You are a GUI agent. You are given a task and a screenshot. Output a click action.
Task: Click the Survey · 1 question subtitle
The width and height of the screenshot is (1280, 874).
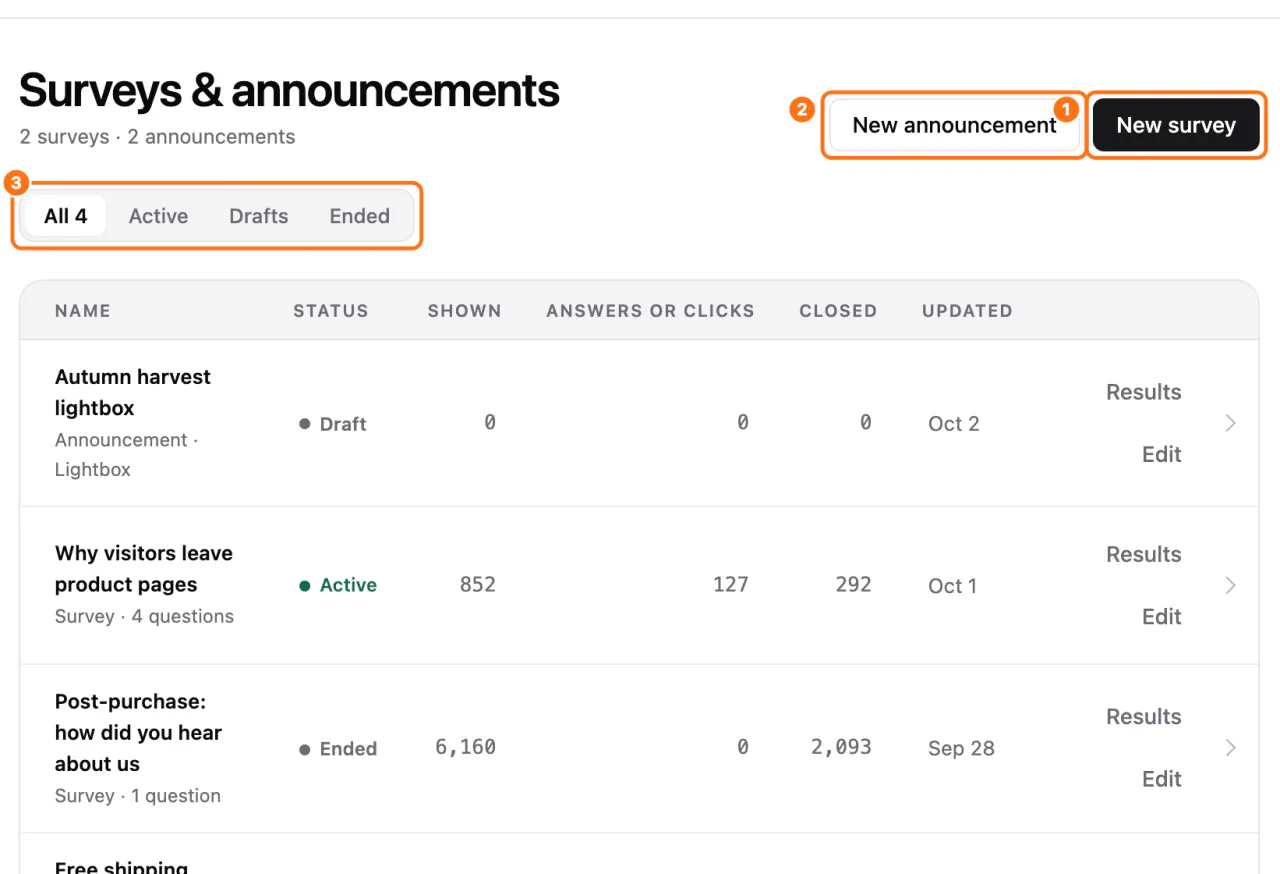(138, 796)
